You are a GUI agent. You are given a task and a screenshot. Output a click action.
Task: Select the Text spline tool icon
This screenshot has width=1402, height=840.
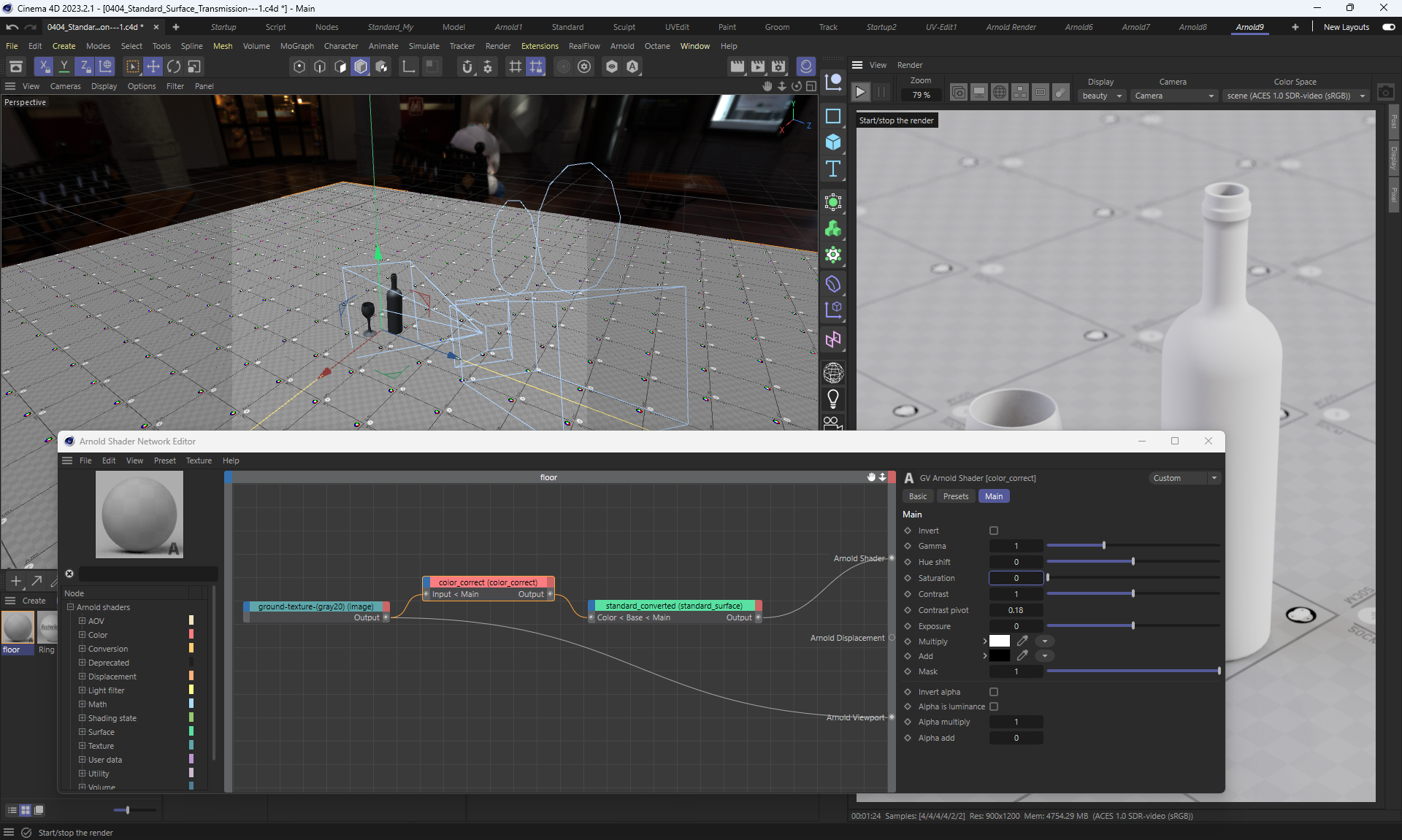pos(833,169)
